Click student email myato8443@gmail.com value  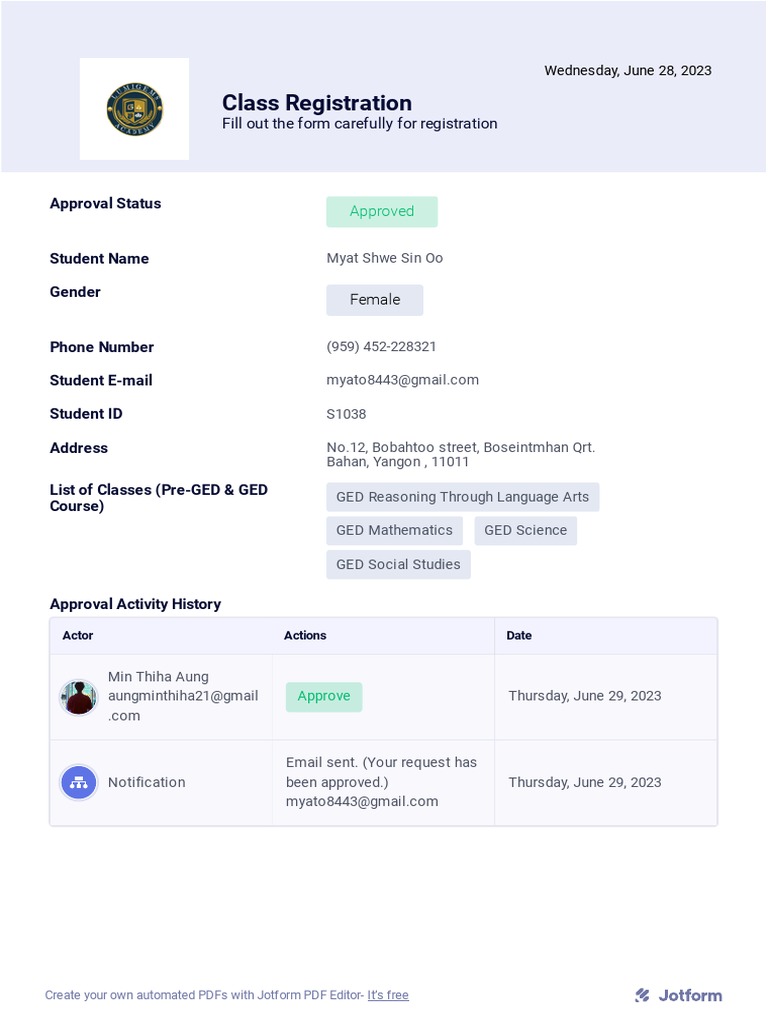click(x=403, y=380)
